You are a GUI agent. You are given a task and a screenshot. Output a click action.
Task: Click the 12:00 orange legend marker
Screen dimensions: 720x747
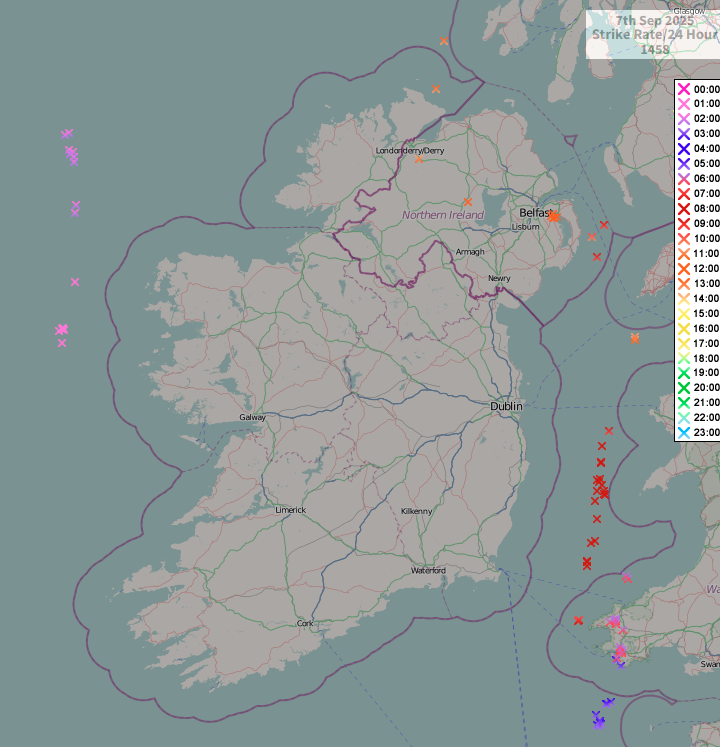pyautogui.click(x=684, y=269)
